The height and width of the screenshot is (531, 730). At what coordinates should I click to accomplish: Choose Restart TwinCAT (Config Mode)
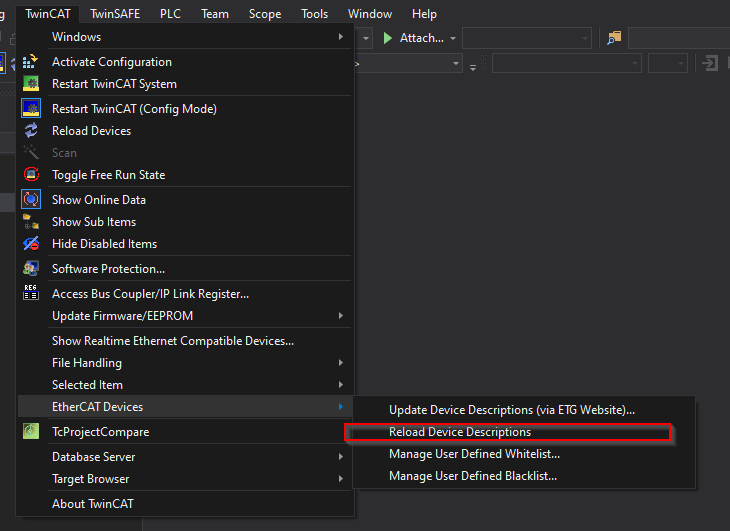point(185,108)
